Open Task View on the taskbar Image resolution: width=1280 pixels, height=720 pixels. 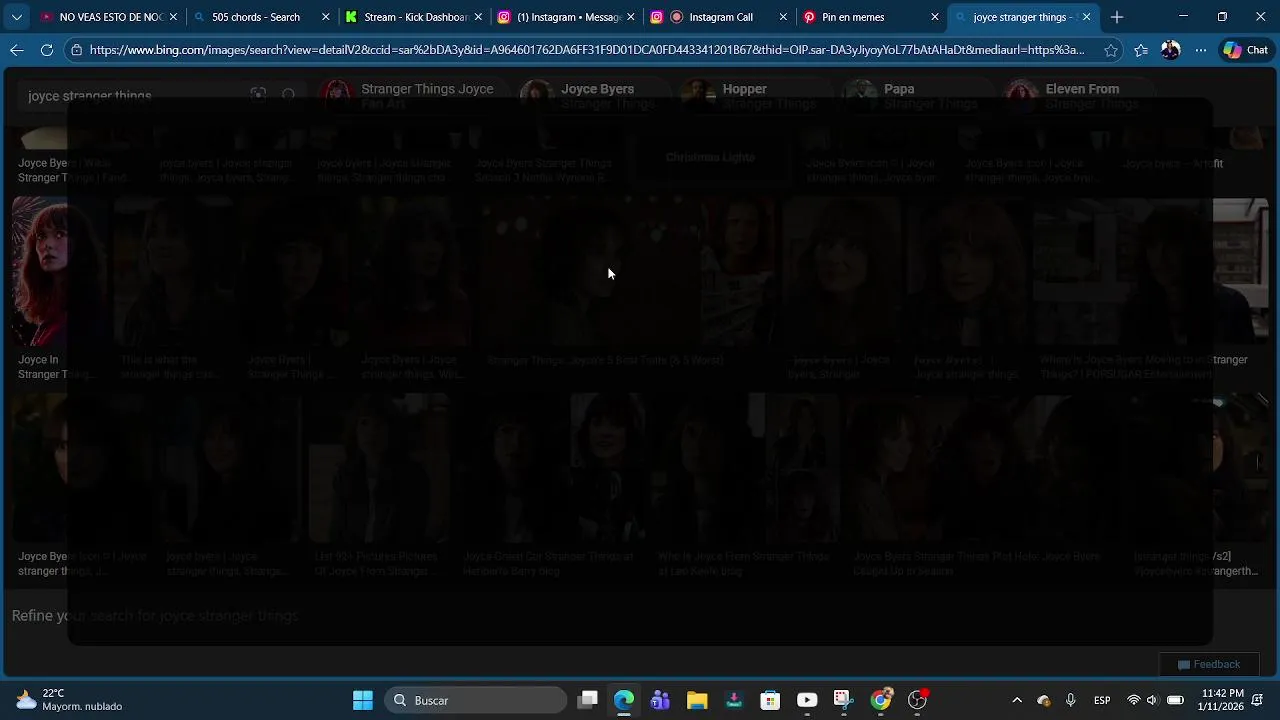tap(588, 700)
